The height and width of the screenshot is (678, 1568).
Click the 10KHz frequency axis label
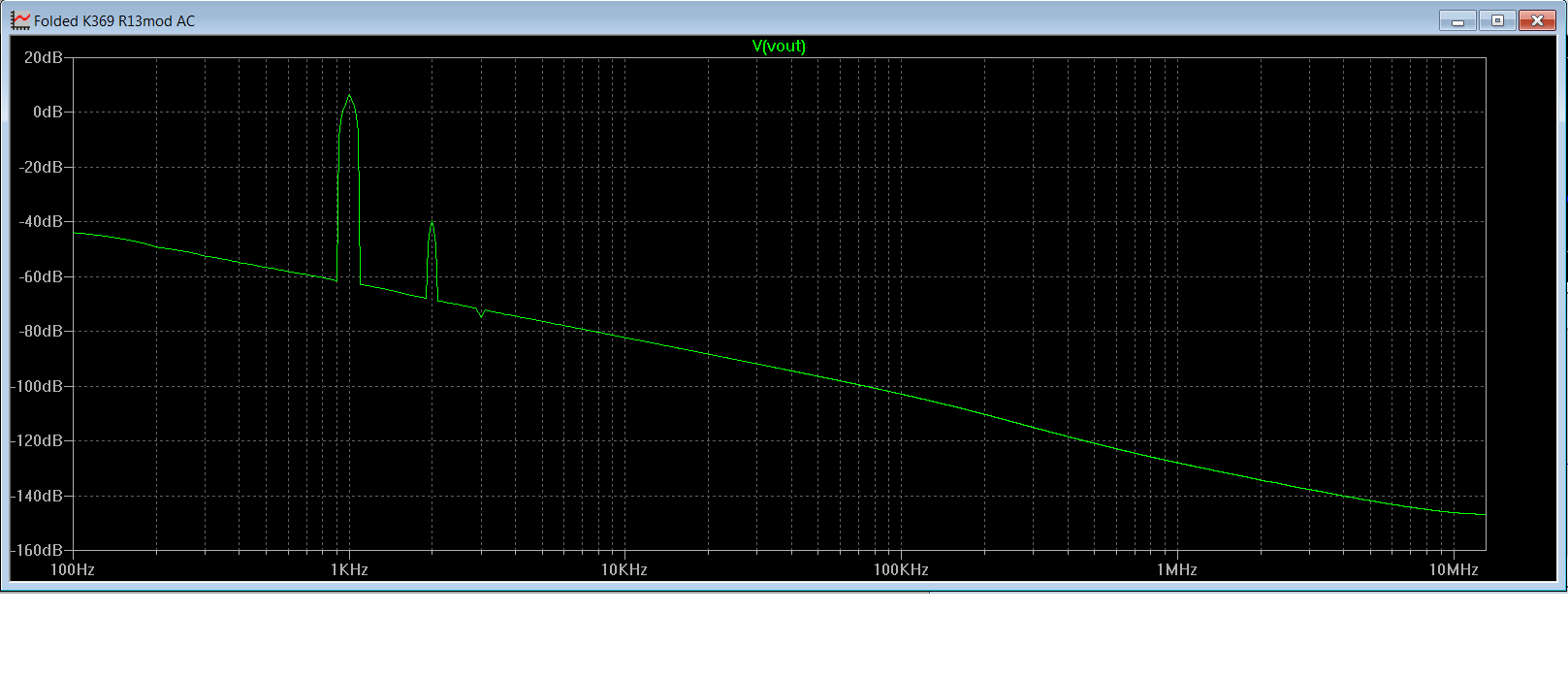(624, 569)
